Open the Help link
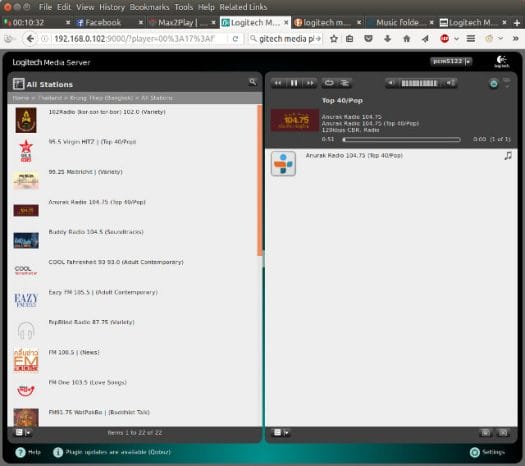 [28, 452]
